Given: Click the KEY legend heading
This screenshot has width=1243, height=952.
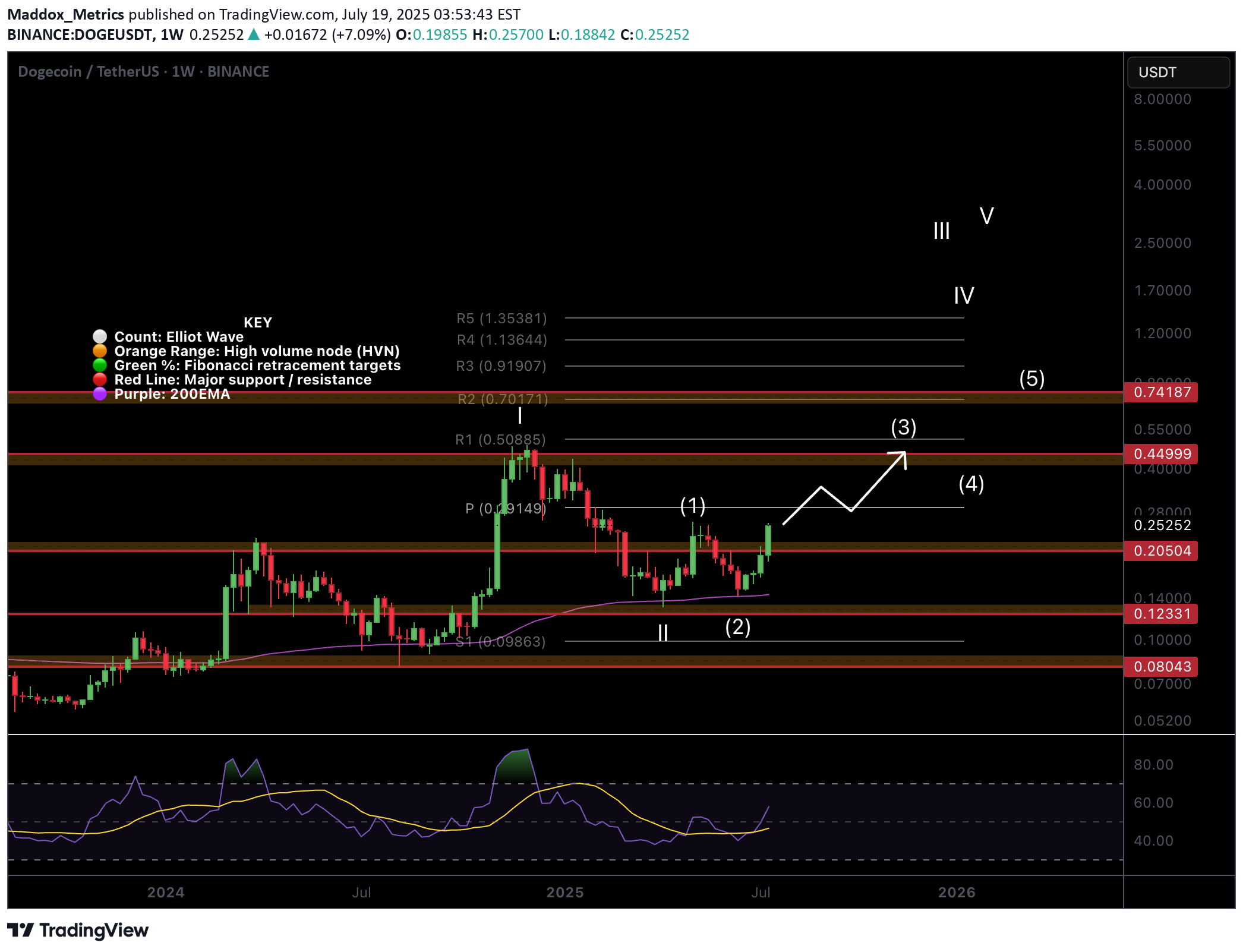Looking at the screenshot, I should (258, 323).
